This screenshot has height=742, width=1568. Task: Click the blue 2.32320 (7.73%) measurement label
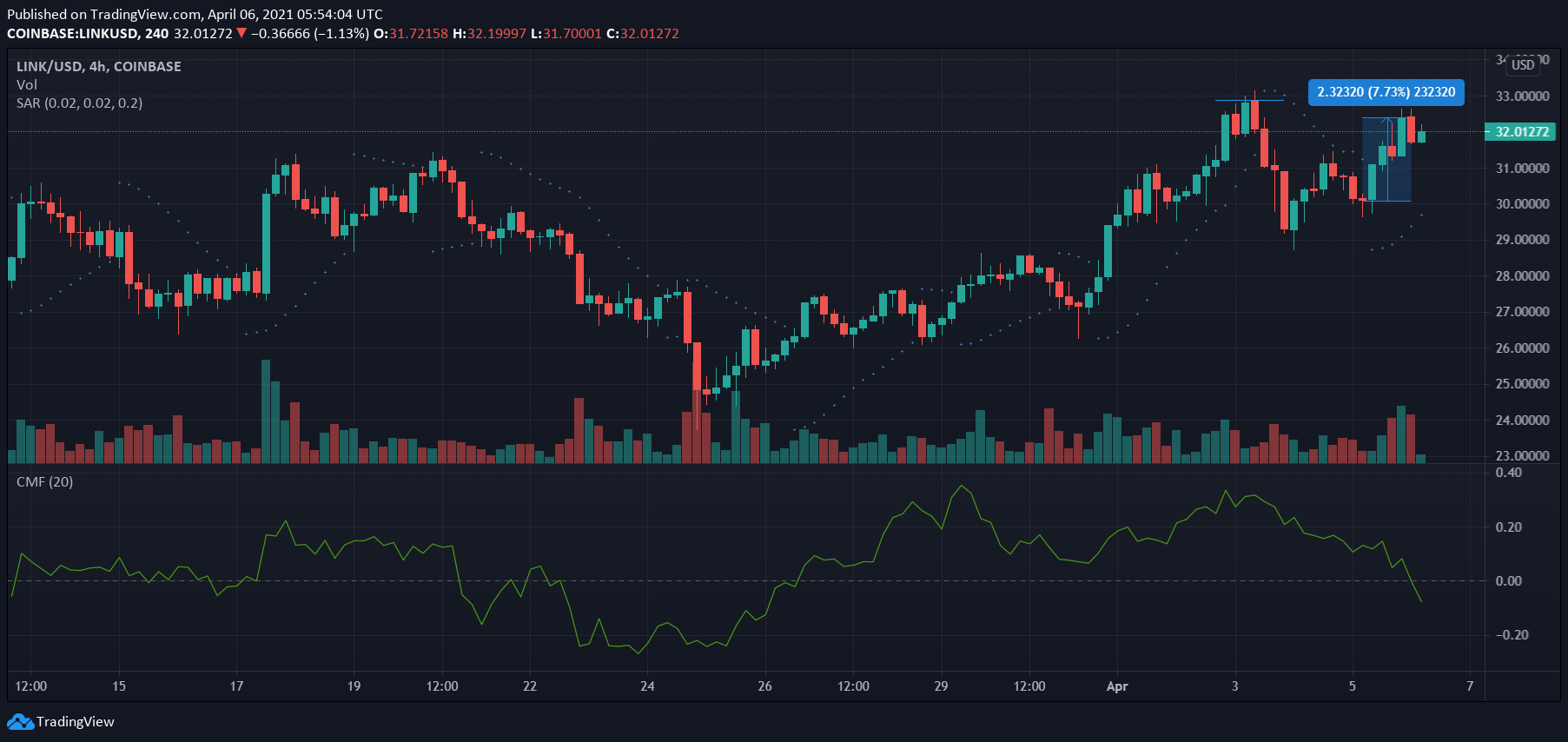click(1386, 92)
